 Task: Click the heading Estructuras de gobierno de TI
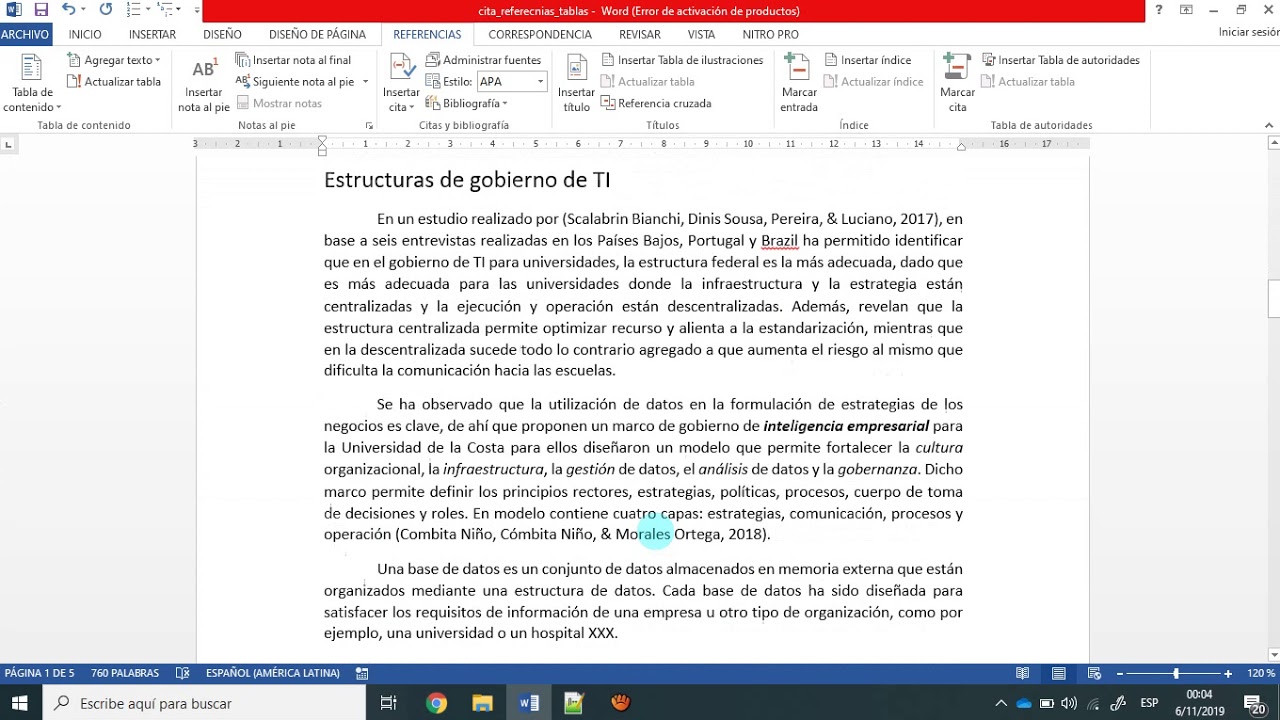pos(467,180)
